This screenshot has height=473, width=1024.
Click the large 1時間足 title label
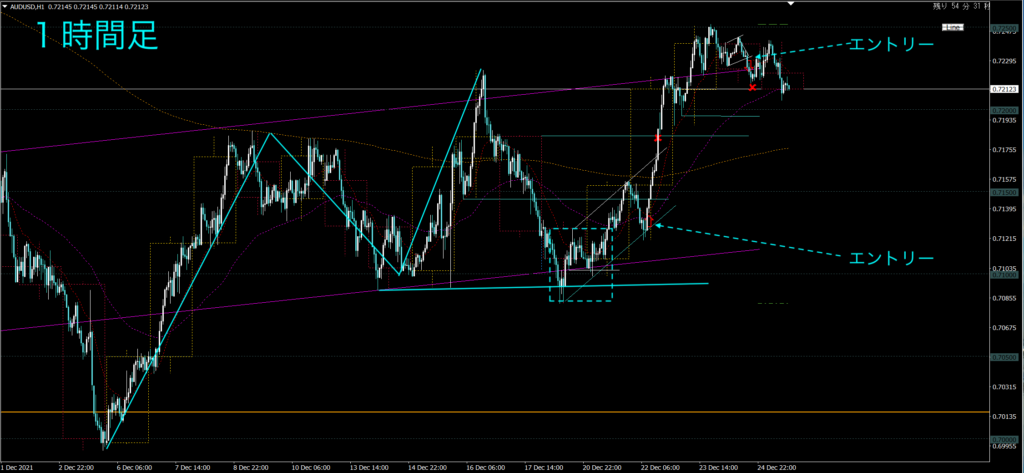click(97, 37)
